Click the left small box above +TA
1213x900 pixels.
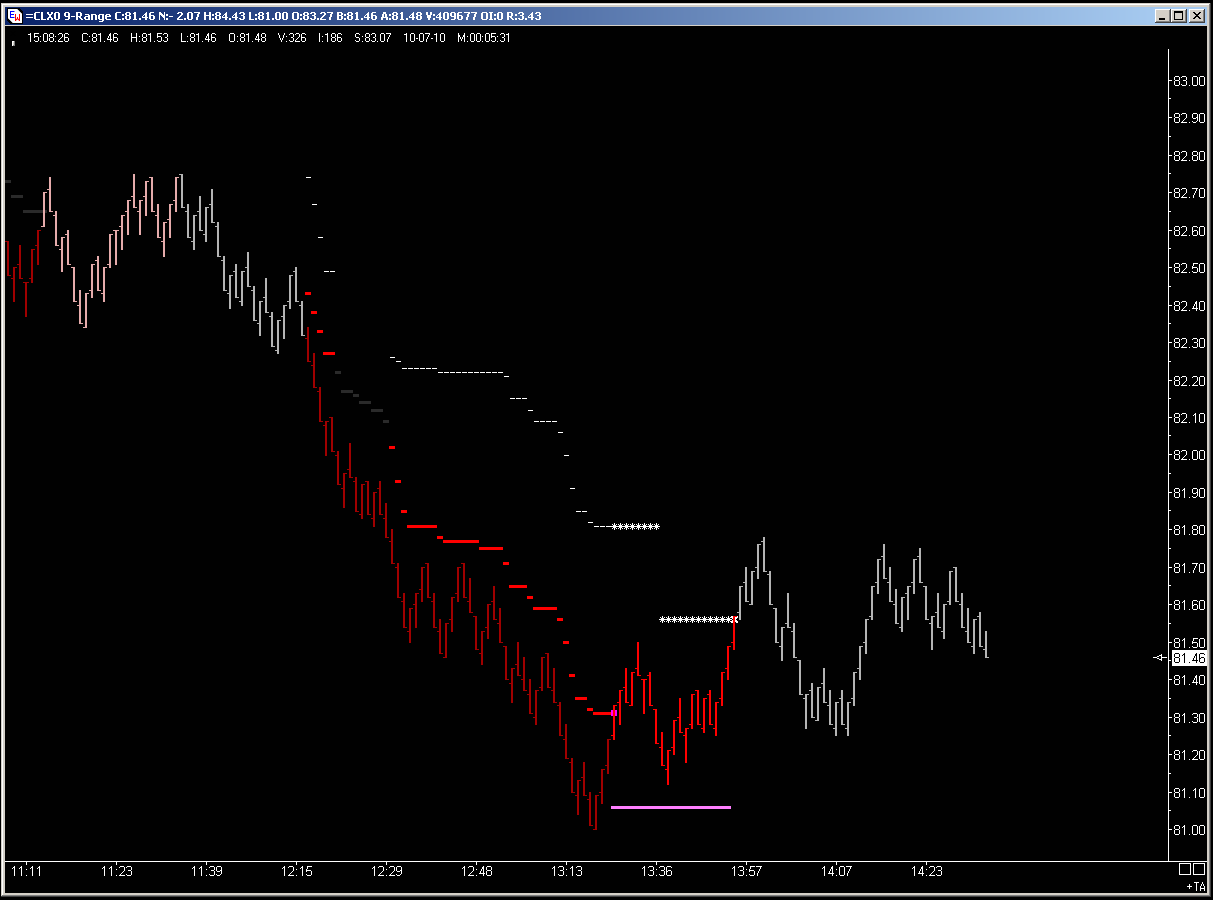click(x=1185, y=869)
